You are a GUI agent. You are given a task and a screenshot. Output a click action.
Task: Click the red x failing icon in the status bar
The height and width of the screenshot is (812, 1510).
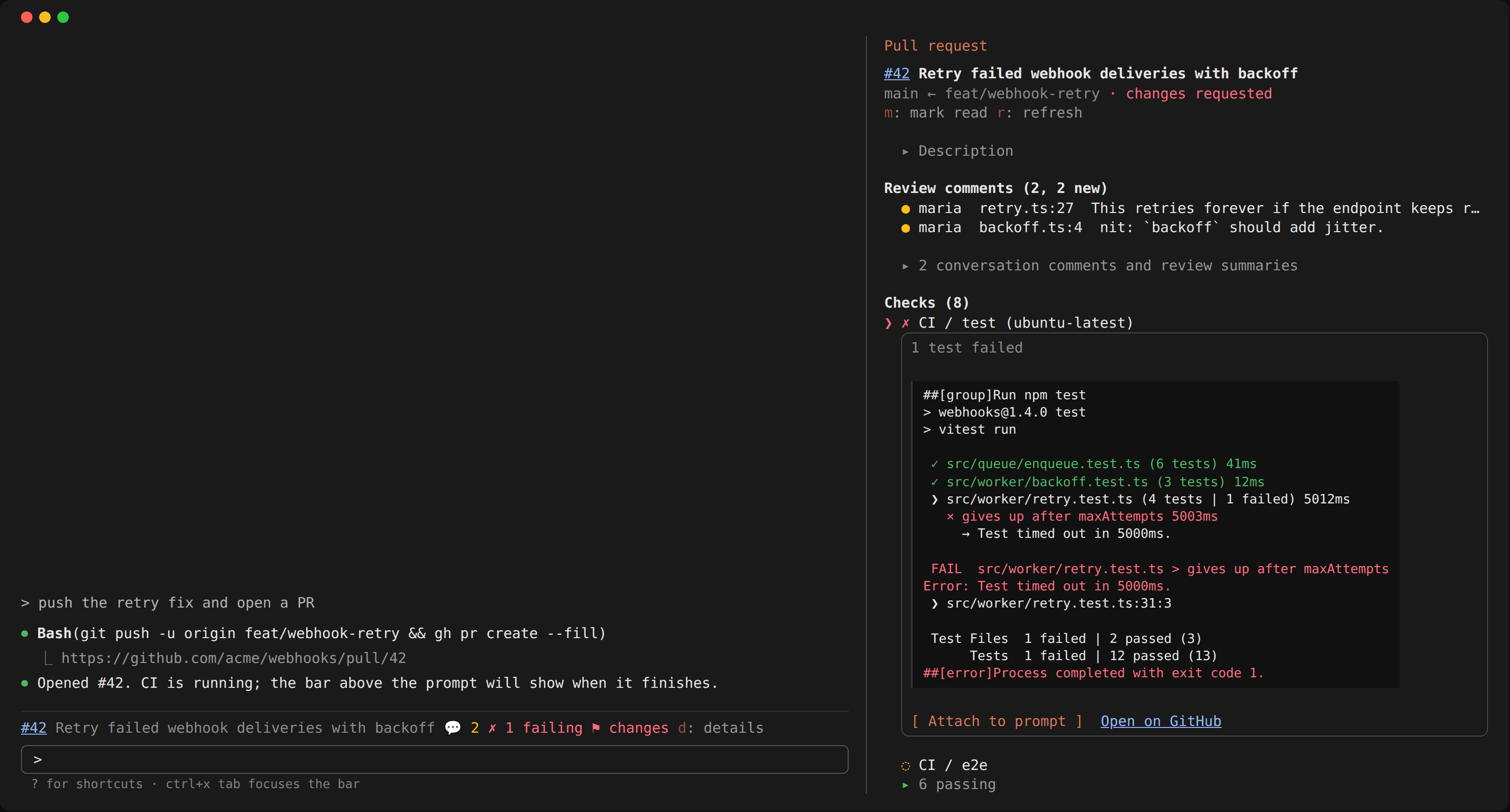[492, 727]
